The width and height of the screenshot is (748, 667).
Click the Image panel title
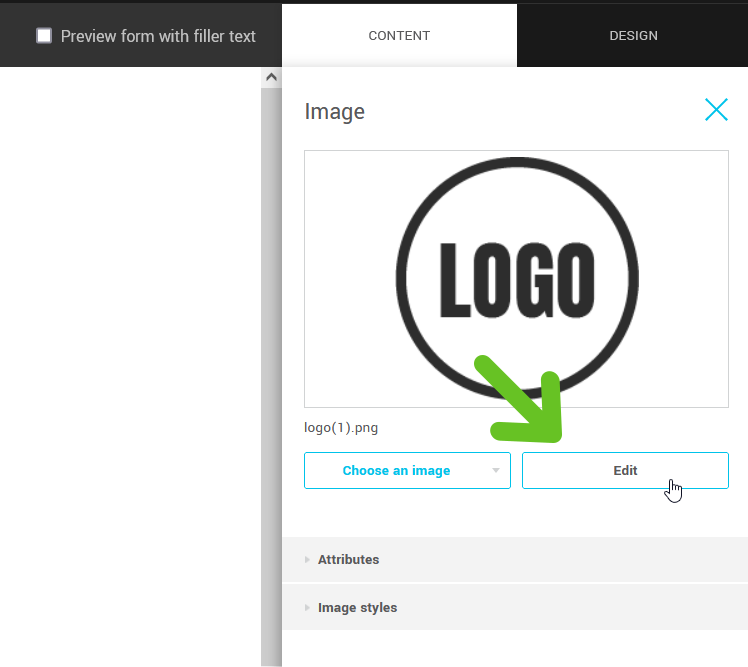point(334,111)
